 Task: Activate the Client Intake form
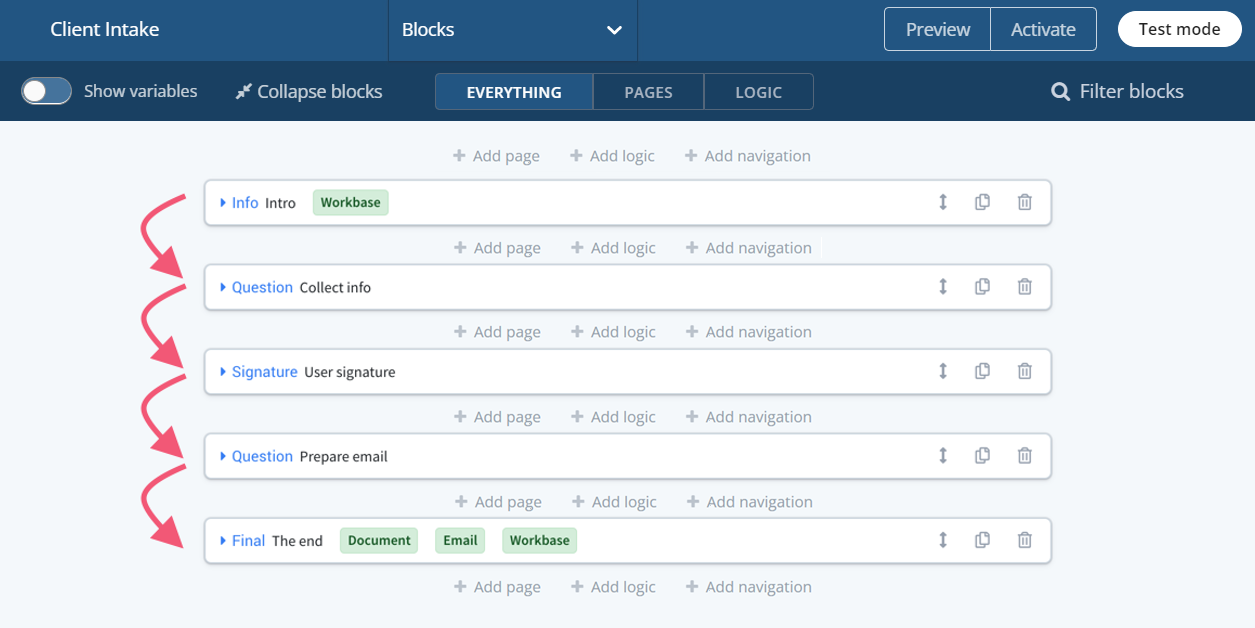[x=1043, y=29]
